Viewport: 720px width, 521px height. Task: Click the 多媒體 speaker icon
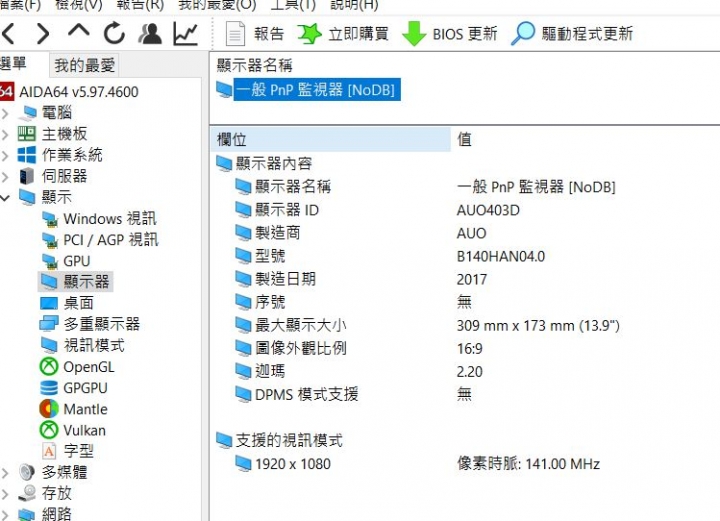(x=27, y=472)
